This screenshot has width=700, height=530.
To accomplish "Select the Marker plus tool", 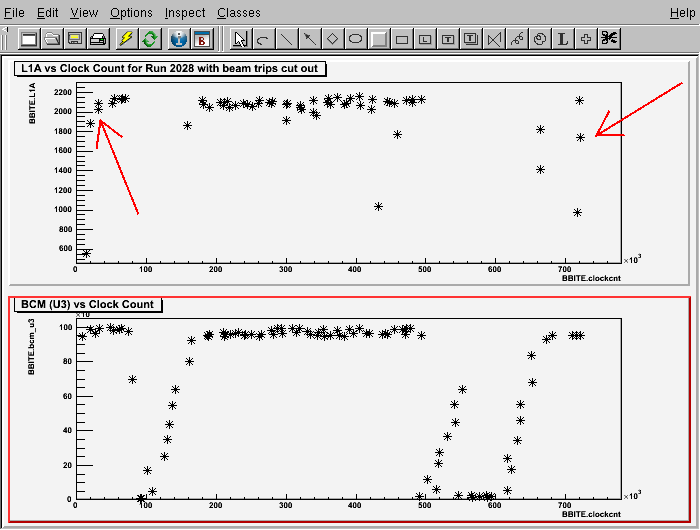I will click(x=586, y=39).
